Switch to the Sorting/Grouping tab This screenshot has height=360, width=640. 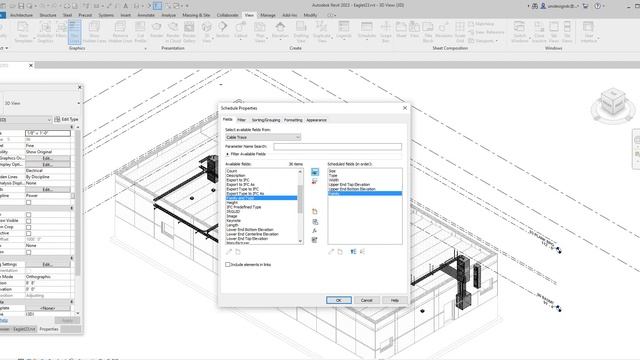tap(266, 120)
